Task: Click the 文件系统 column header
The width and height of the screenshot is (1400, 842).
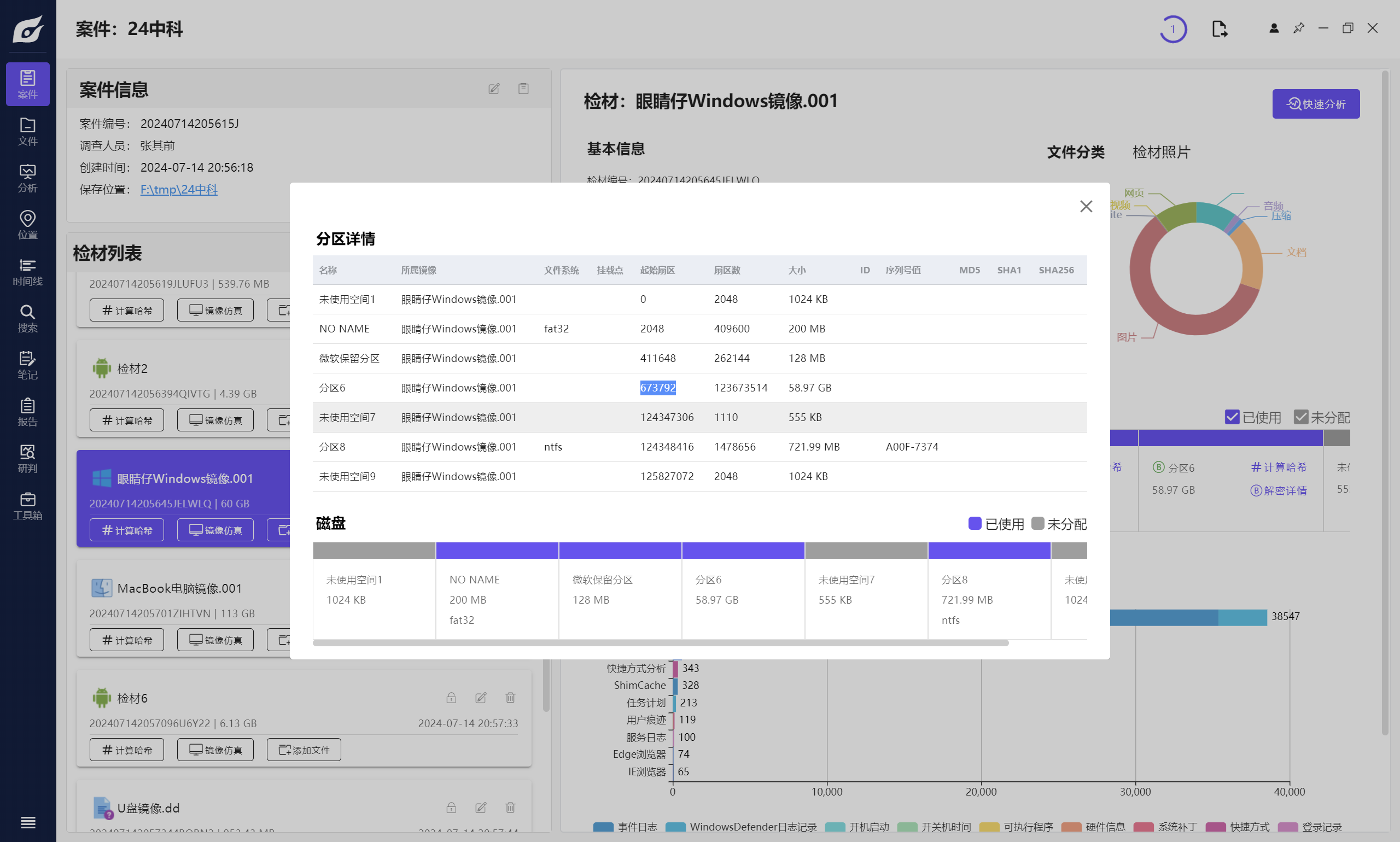Action: (561, 270)
